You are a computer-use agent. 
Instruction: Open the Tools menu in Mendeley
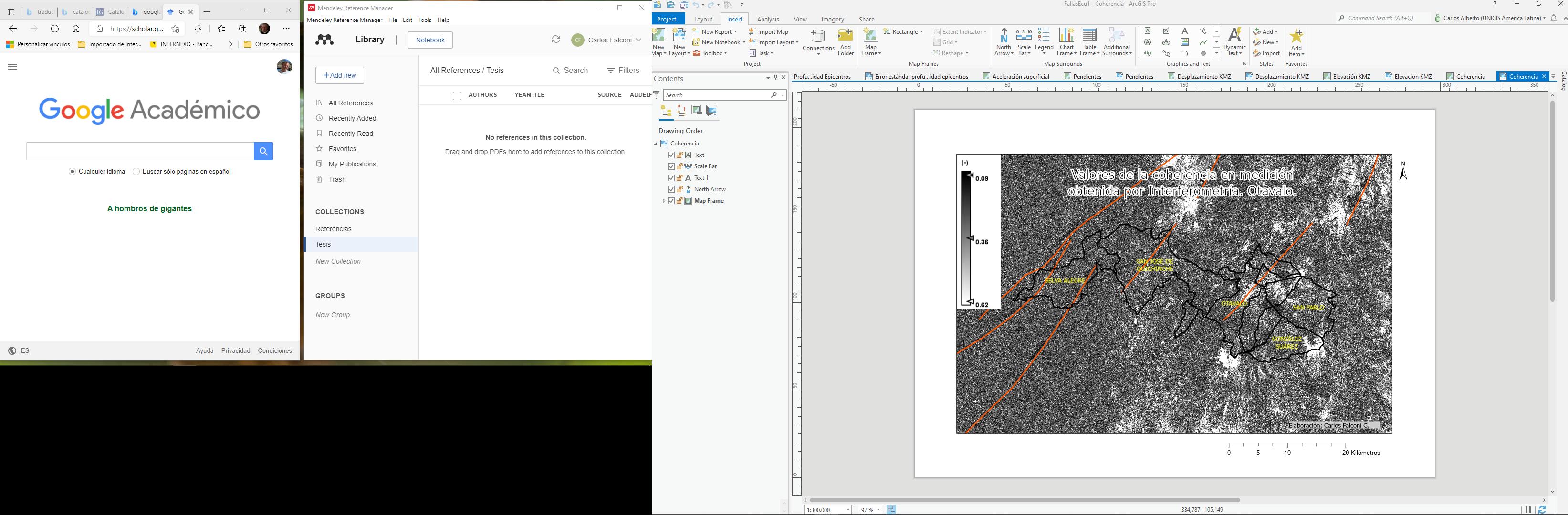point(425,20)
